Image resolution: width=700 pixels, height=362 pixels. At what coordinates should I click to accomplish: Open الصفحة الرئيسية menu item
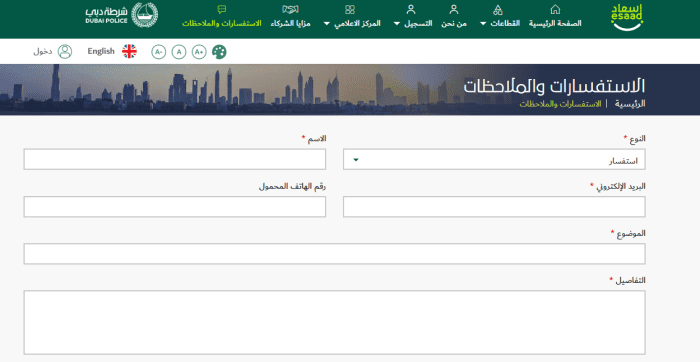(x=555, y=24)
